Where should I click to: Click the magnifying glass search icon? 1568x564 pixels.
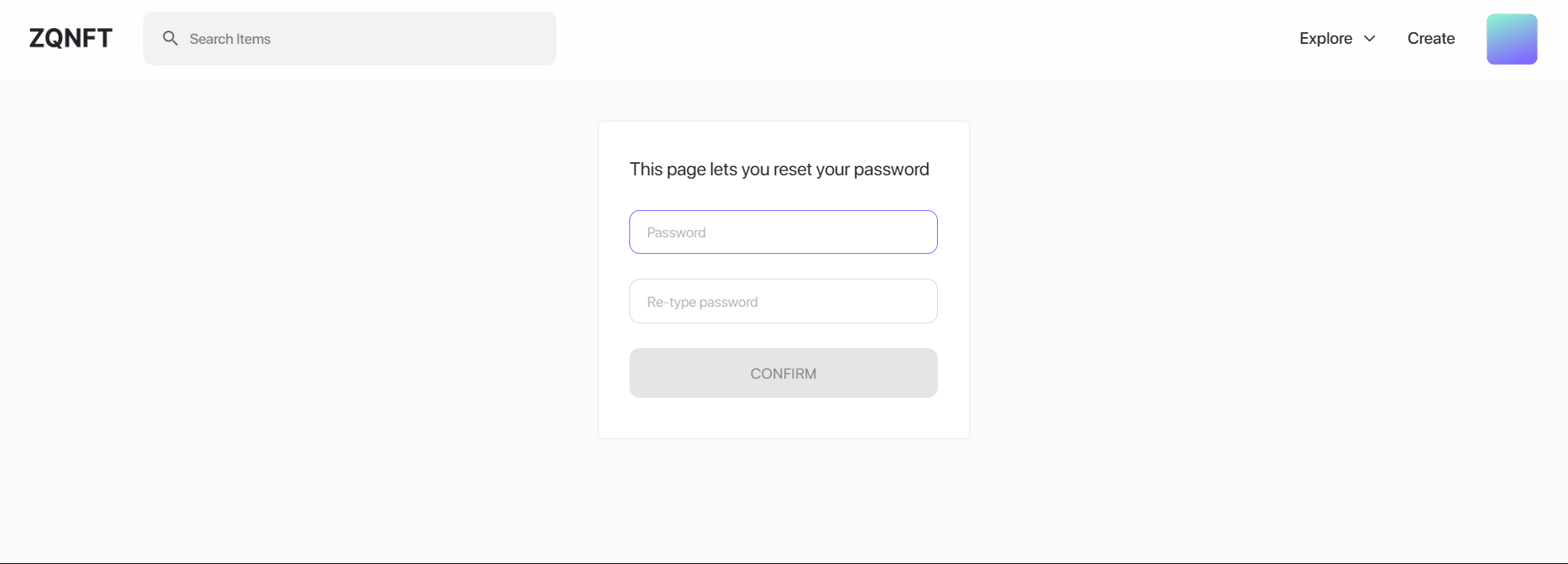point(170,38)
